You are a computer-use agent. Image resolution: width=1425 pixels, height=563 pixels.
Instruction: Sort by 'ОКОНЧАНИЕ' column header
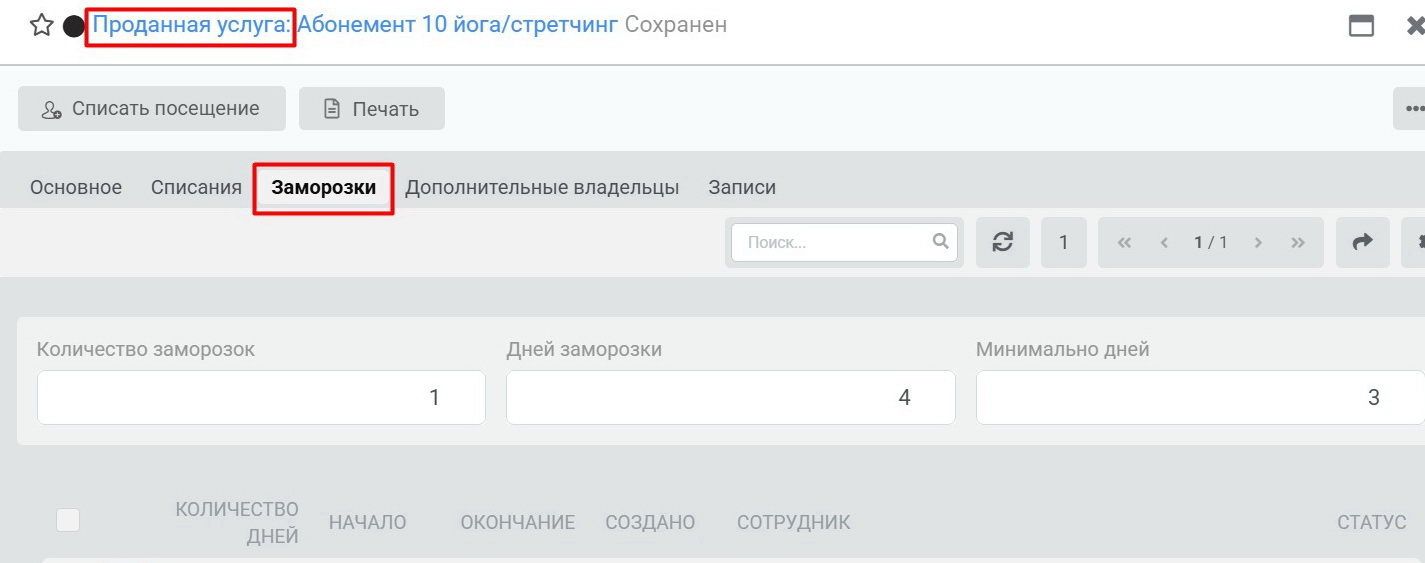pos(517,522)
